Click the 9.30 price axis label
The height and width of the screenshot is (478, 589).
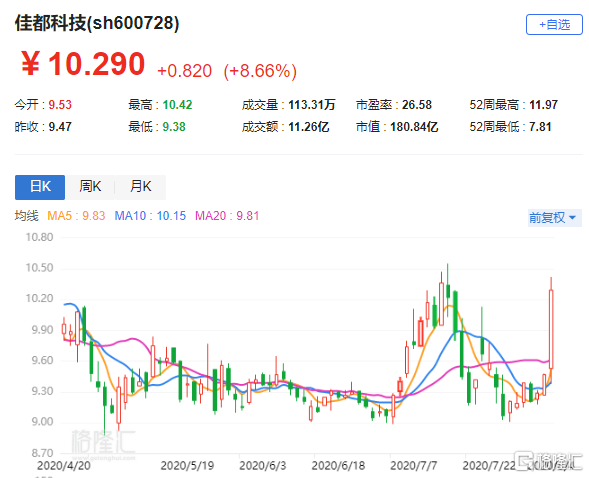[42, 392]
